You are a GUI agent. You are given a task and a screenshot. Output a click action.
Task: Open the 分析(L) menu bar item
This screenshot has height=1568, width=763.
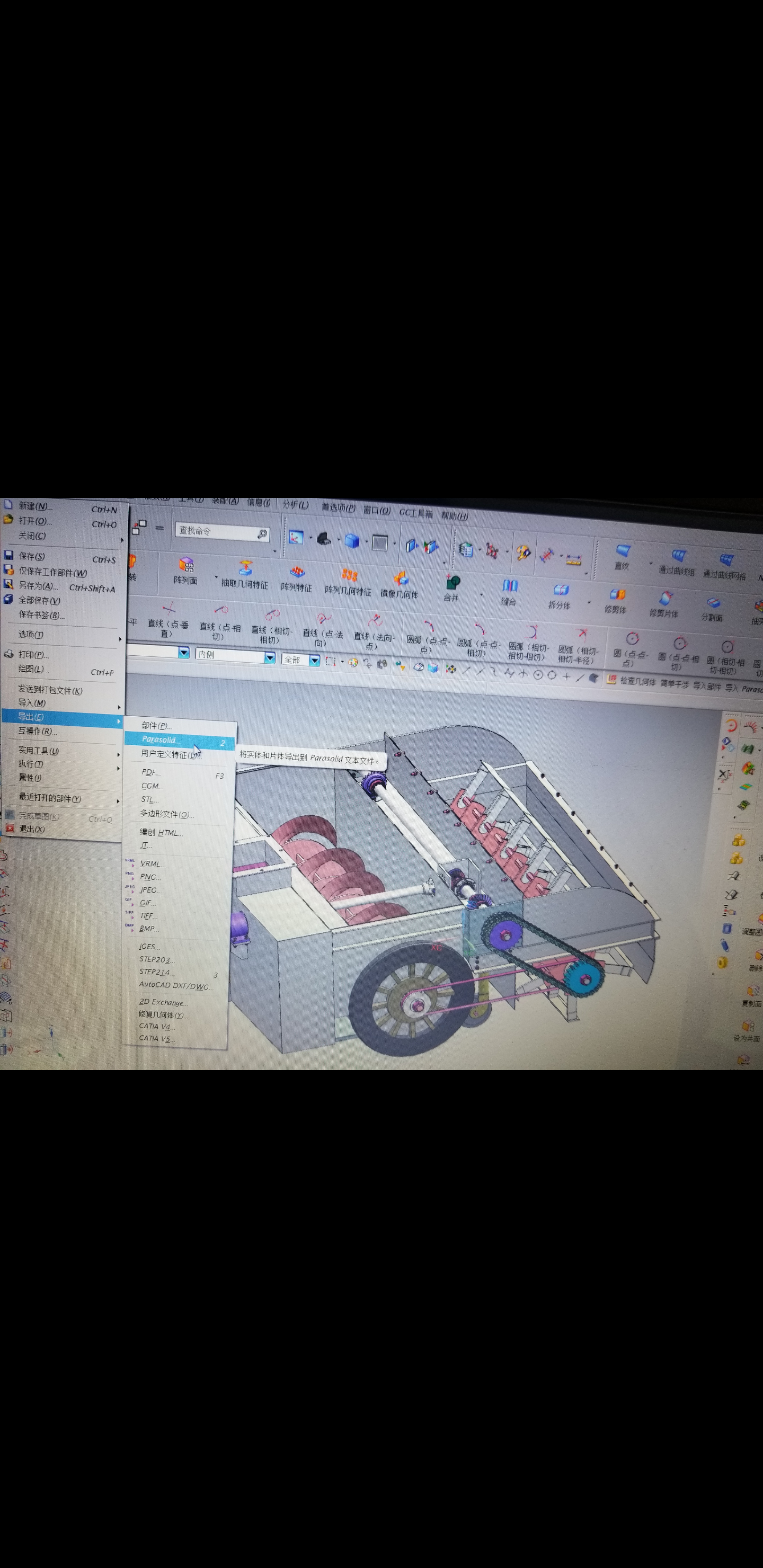296,505
